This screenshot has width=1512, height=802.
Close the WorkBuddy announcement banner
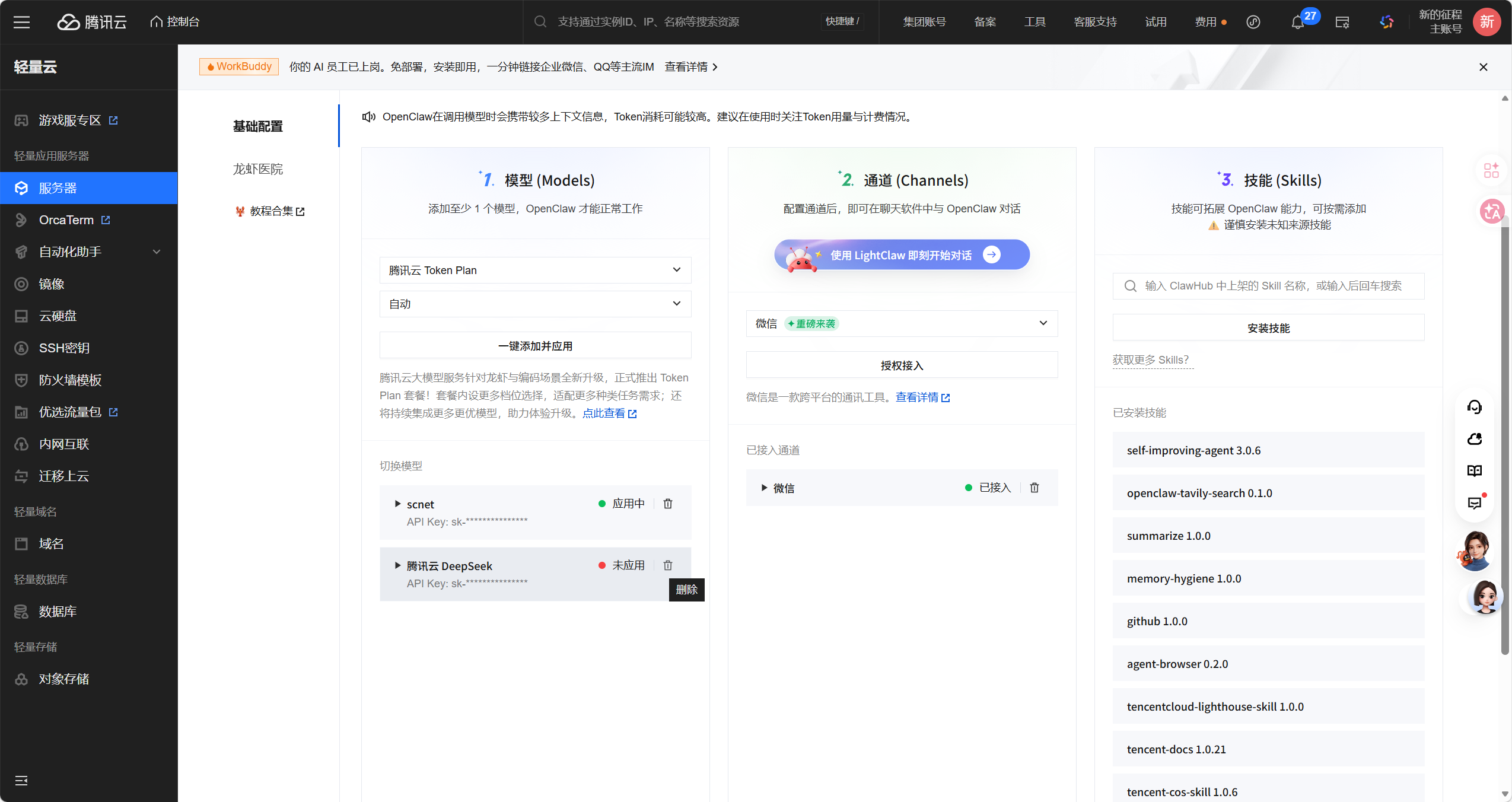(x=1483, y=67)
